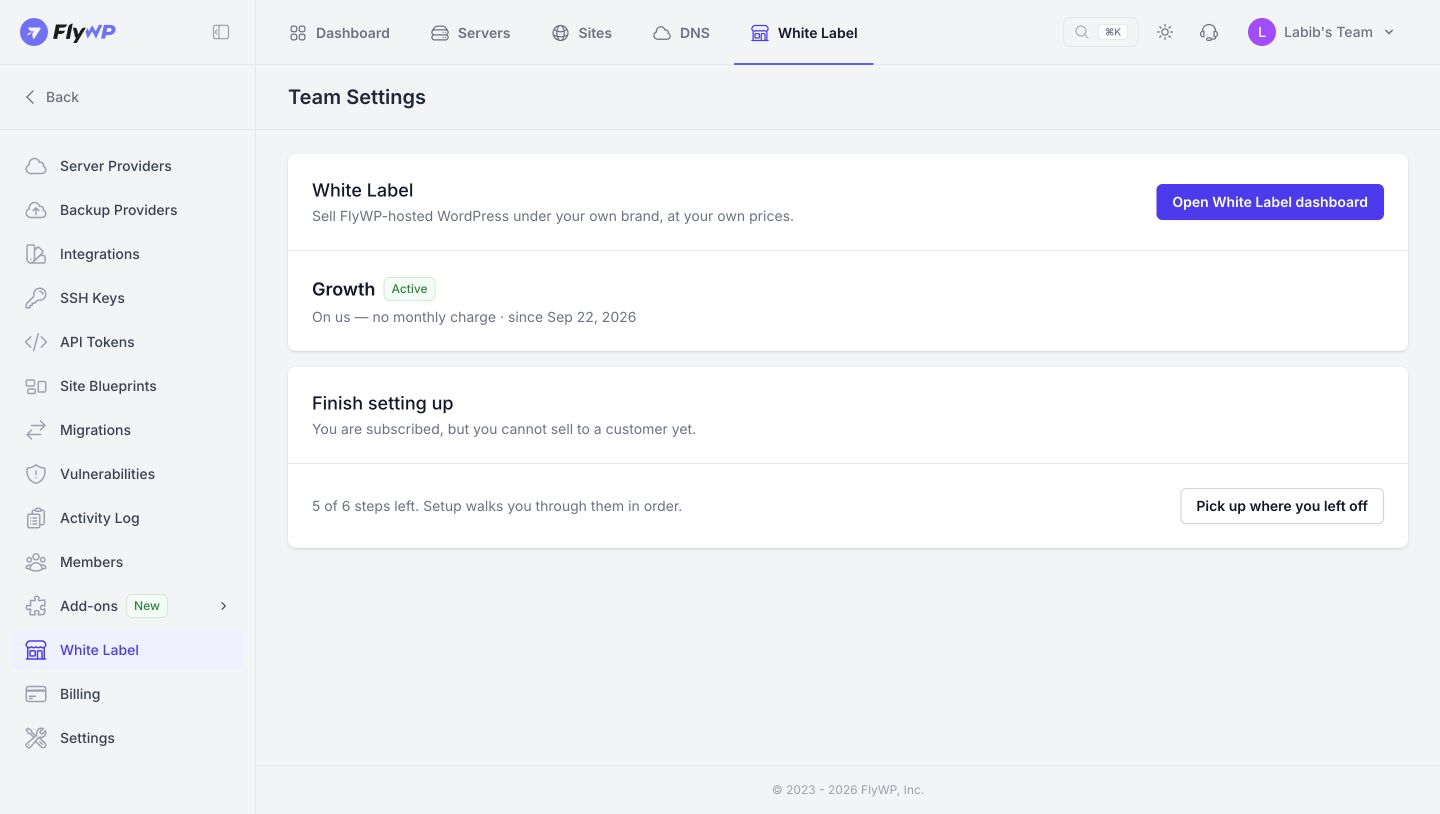The height and width of the screenshot is (814, 1440).
Task: Click the Backup Providers cloud-upload icon
Action: [36, 210]
